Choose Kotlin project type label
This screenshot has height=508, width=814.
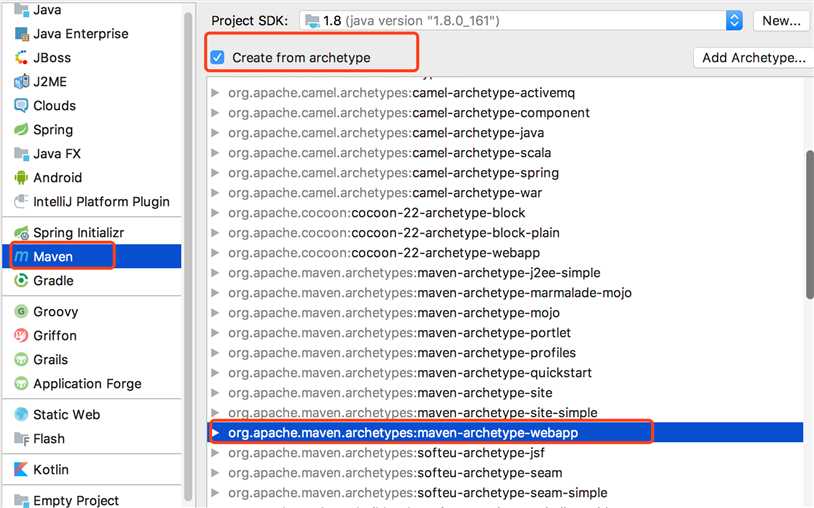coord(51,470)
